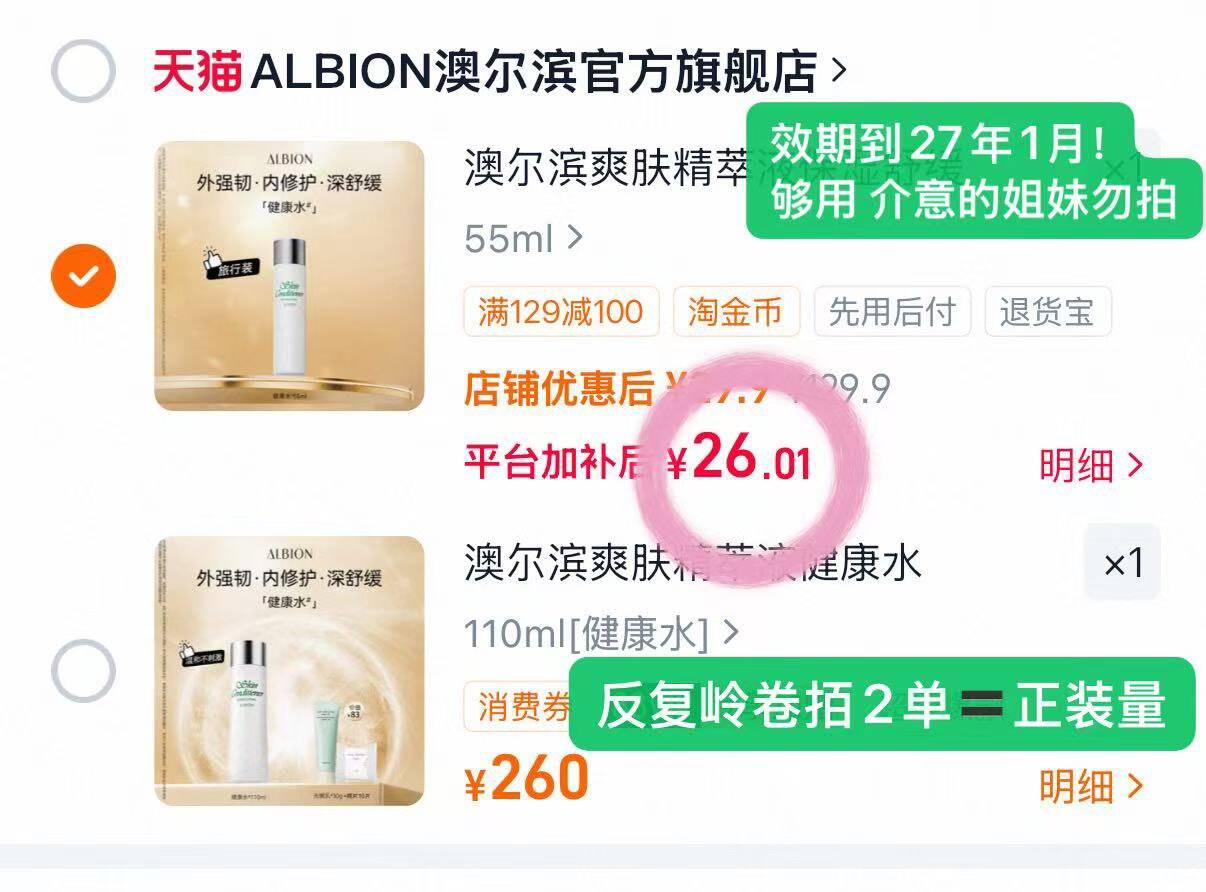
Task: Tap the 淘金币 coin tag
Action: 736,312
